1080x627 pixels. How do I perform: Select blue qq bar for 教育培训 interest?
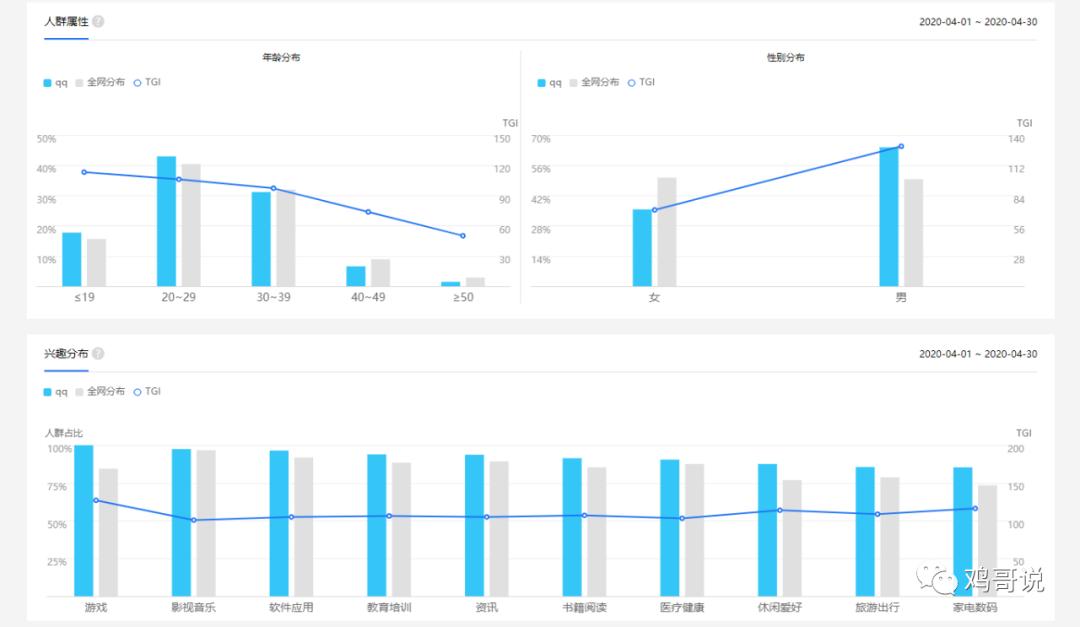coord(377,526)
